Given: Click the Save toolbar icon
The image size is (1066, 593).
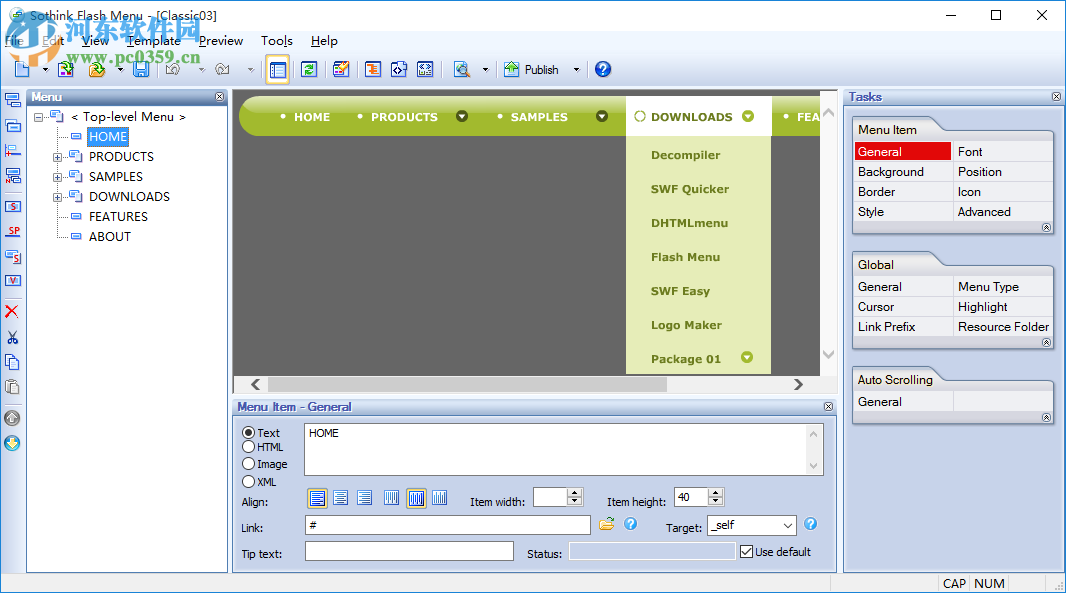Looking at the screenshot, I should [x=142, y=69].
